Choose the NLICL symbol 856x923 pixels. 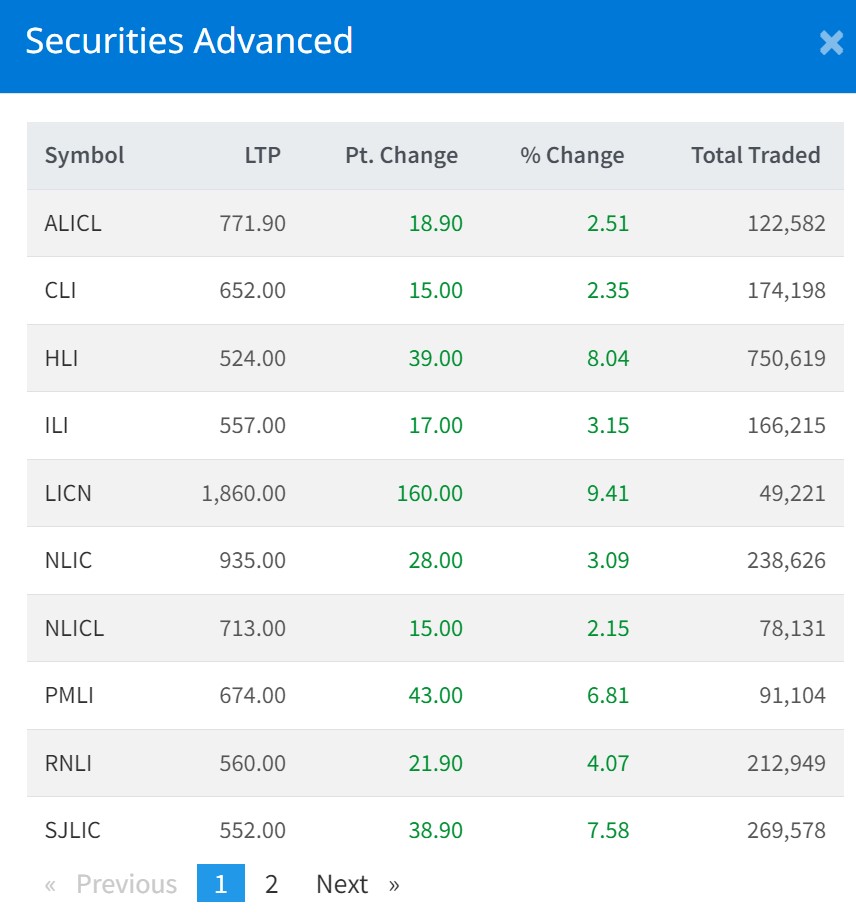(74, 628)
